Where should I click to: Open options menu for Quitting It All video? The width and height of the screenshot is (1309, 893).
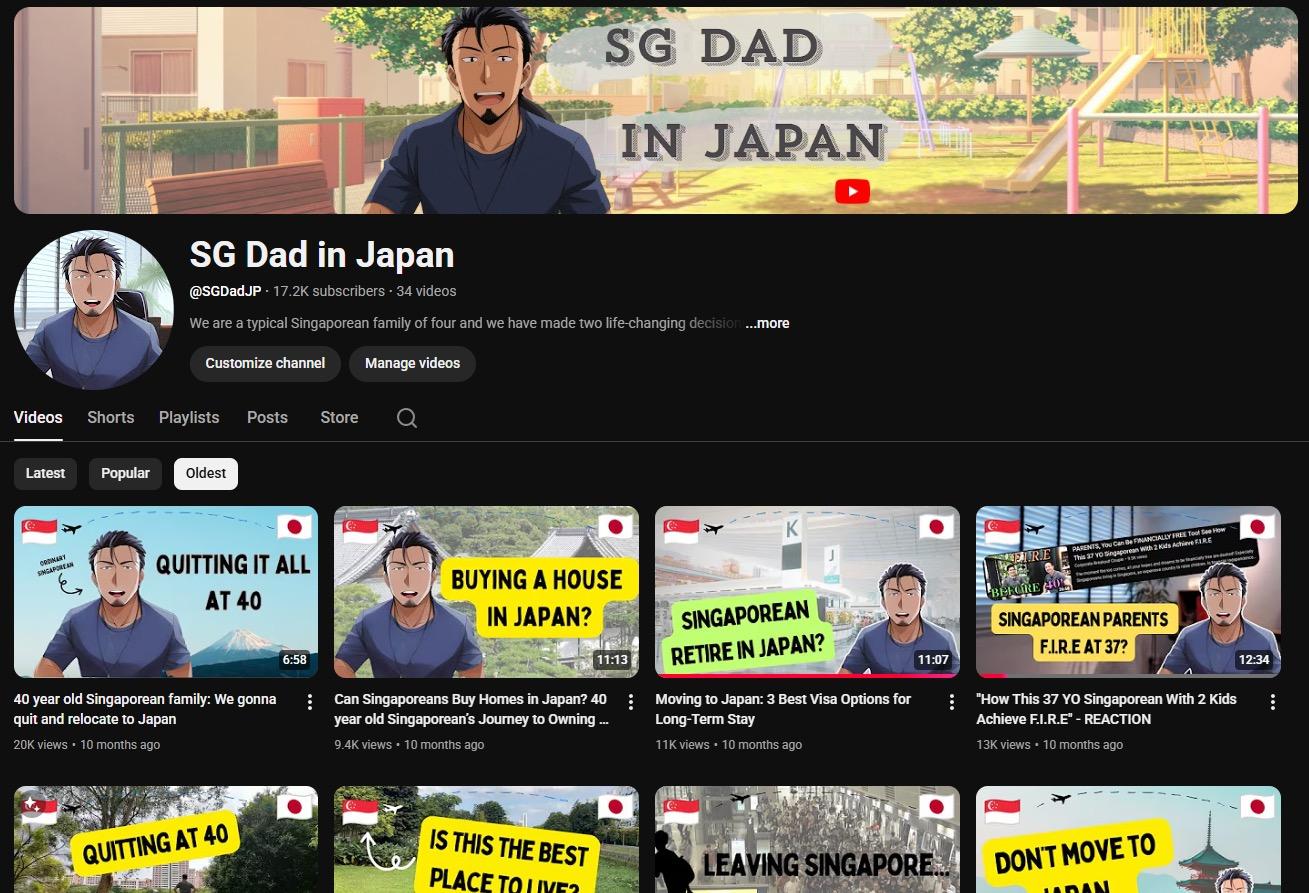tap(310, 702)
